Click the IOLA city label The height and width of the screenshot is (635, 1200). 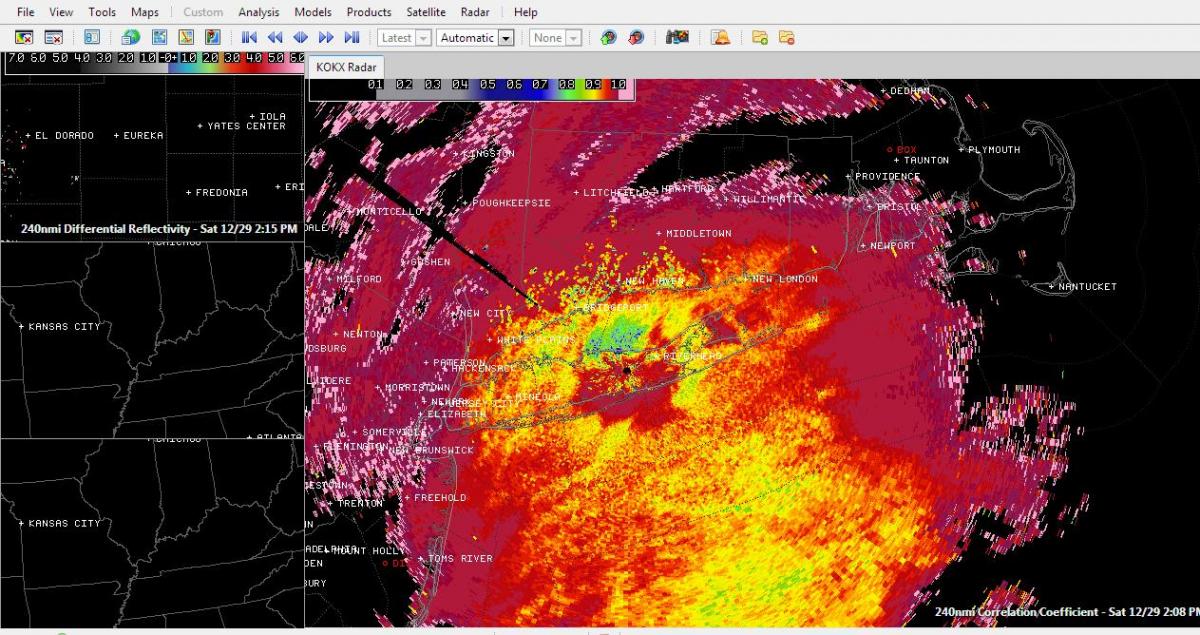(272, 117)
